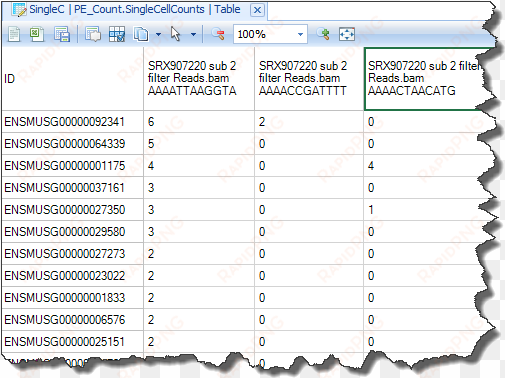Click the zoom in magnifier icon

tap(323, 34)
